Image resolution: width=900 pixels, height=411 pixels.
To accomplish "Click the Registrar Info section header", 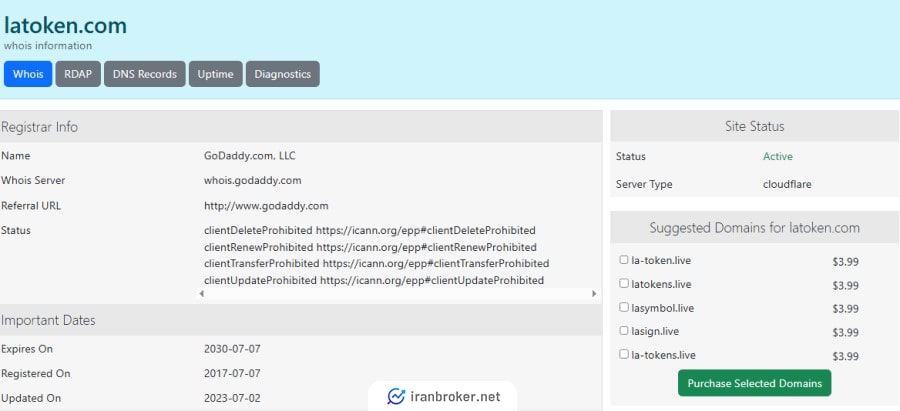I will (301, 127).
